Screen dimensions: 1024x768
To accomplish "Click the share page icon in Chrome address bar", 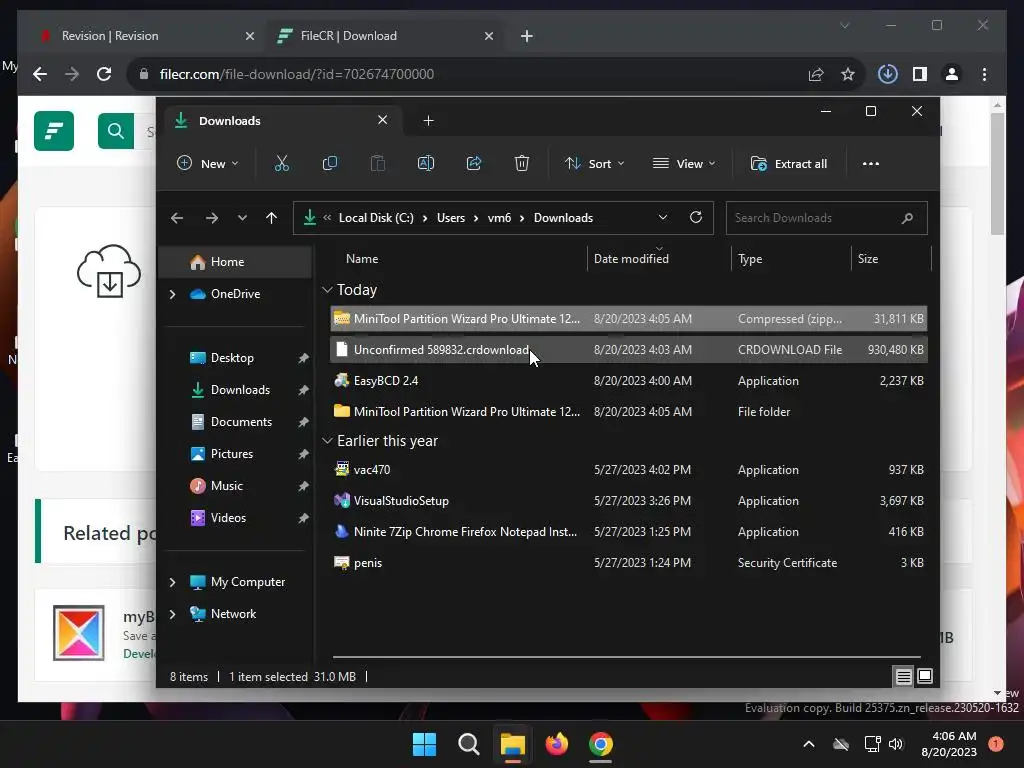I will [816, 74].
